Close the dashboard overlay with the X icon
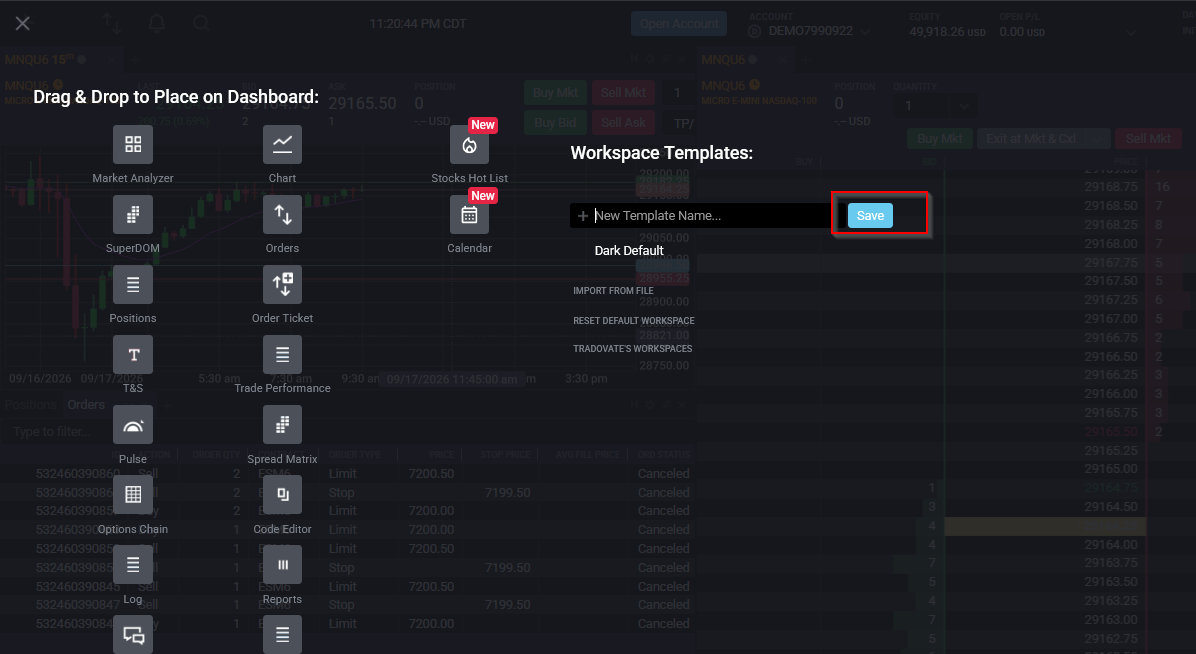1196x654 pixels. [x=23, y=24]
